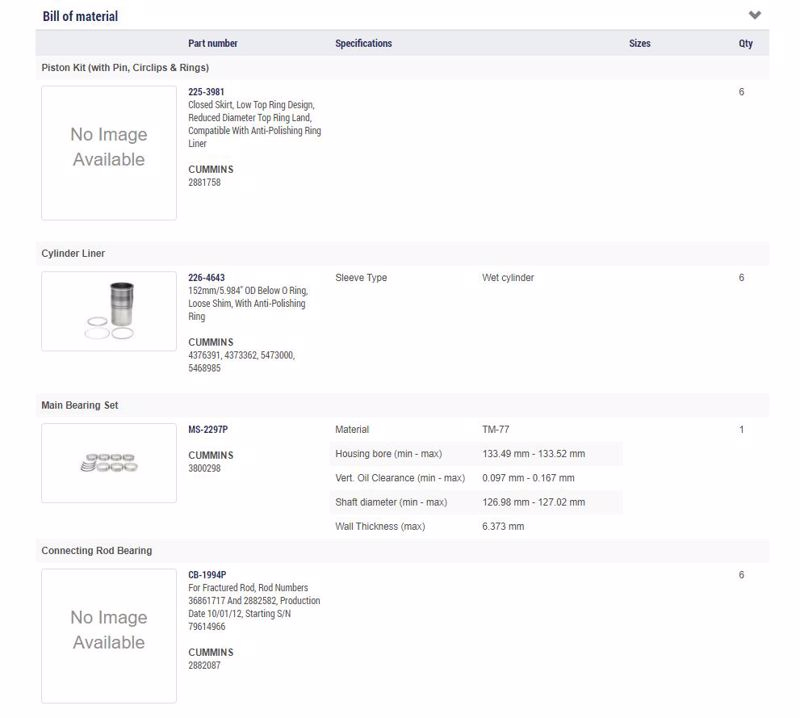
Task: Click the Housing bore specification row
Action: coord(476,454)
